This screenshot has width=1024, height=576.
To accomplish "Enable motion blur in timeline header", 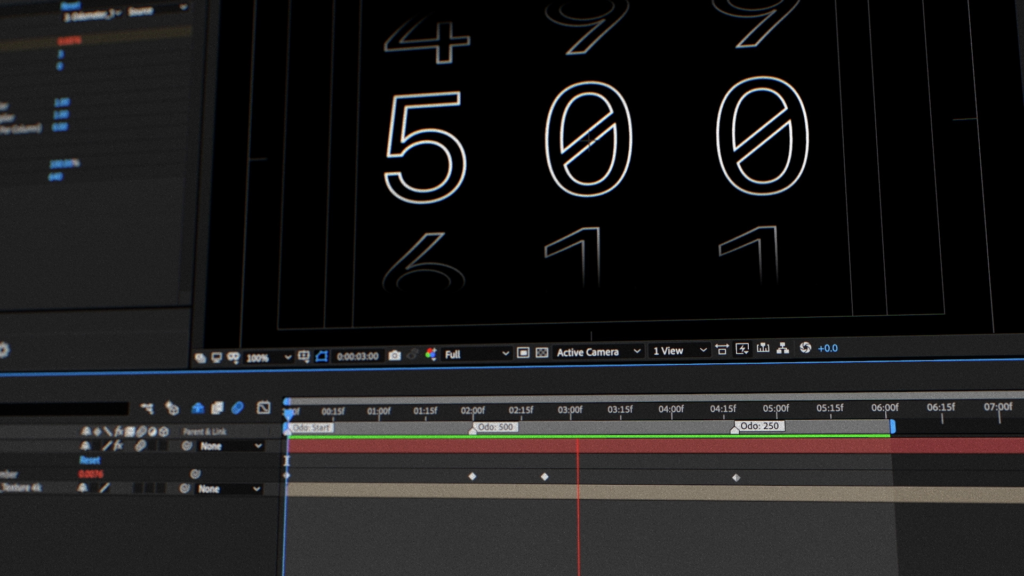I will [x=237, y=408].
